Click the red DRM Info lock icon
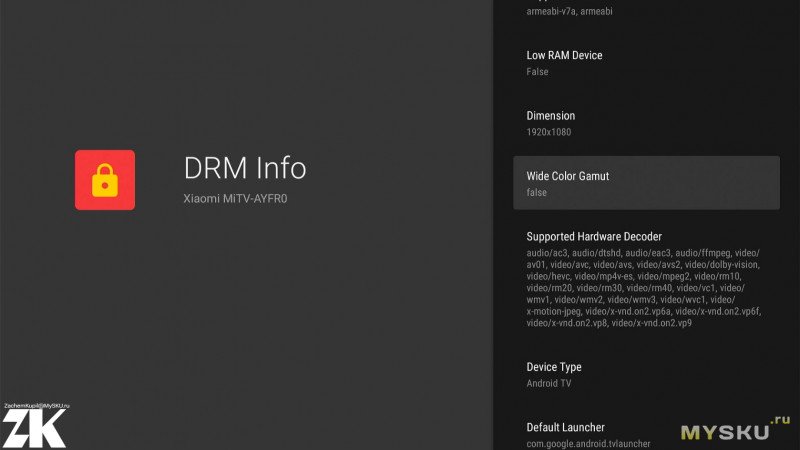 coord(105,180)
